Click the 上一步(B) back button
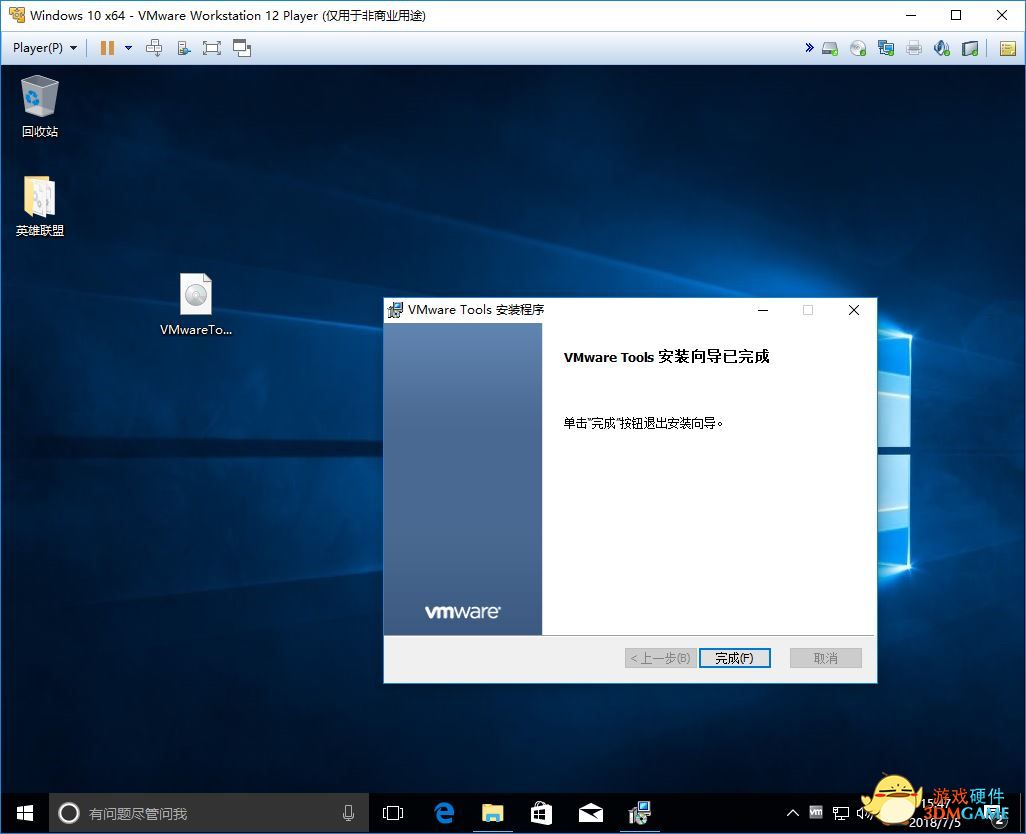 661,658
